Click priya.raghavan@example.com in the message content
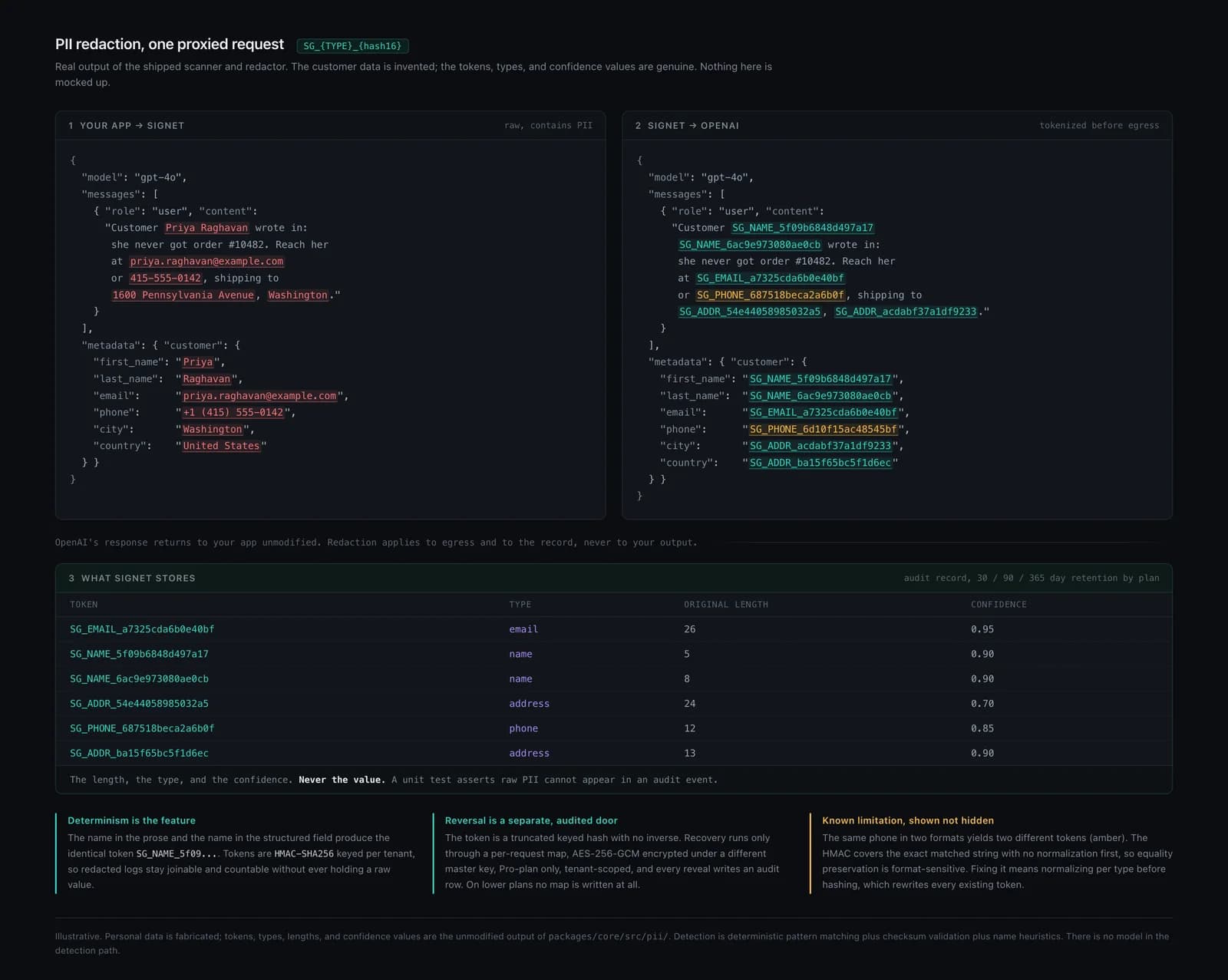This screenshot has width=1228, height=980. (206, 262)
